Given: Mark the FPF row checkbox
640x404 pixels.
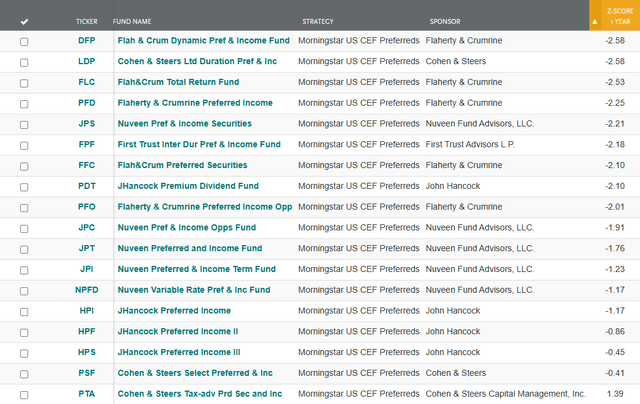Looking at the screenshot, I should point(24,146).
